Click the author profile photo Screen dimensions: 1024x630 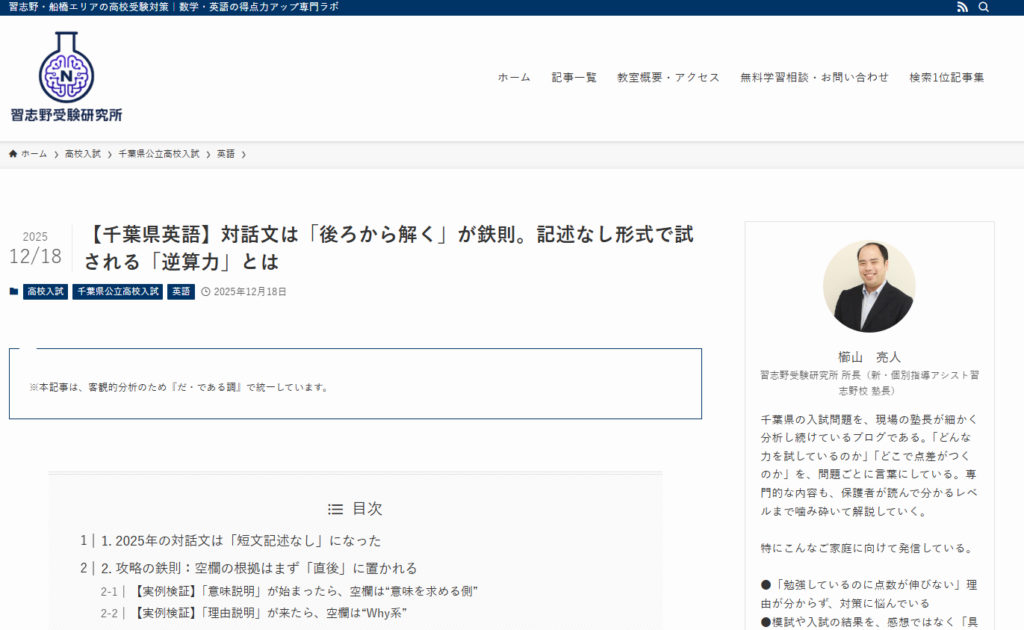click(x=868, y=286)
